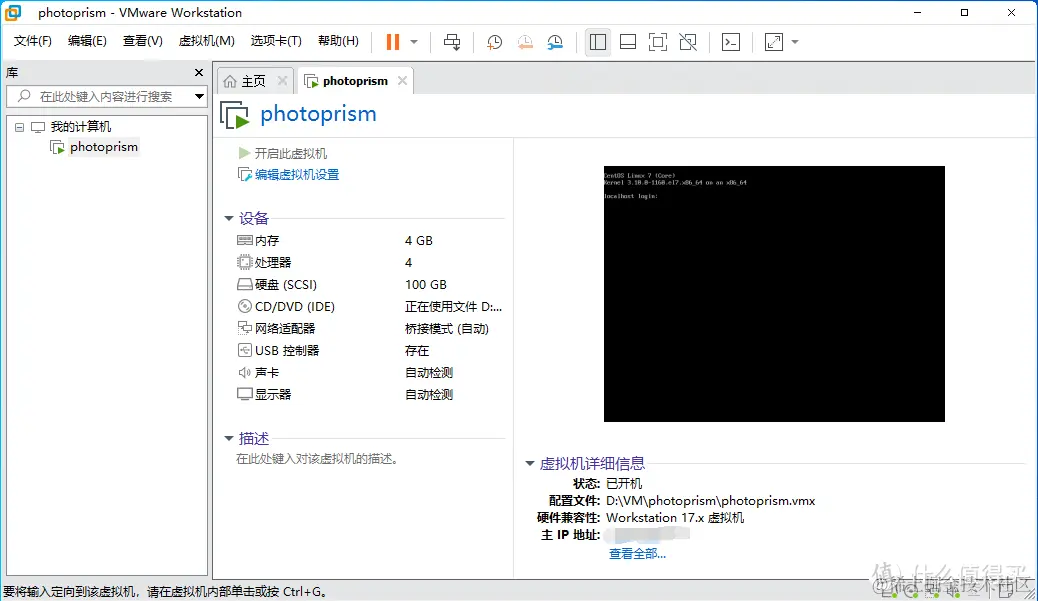The image size is (1038, 601).
Task: Revert the VM to its snapshot
Action: tap(525, 42)
